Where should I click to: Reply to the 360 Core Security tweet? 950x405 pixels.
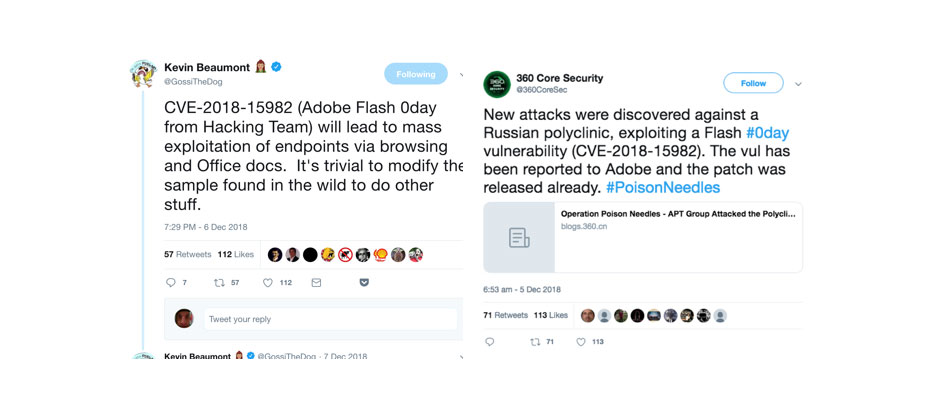(489, 342)
